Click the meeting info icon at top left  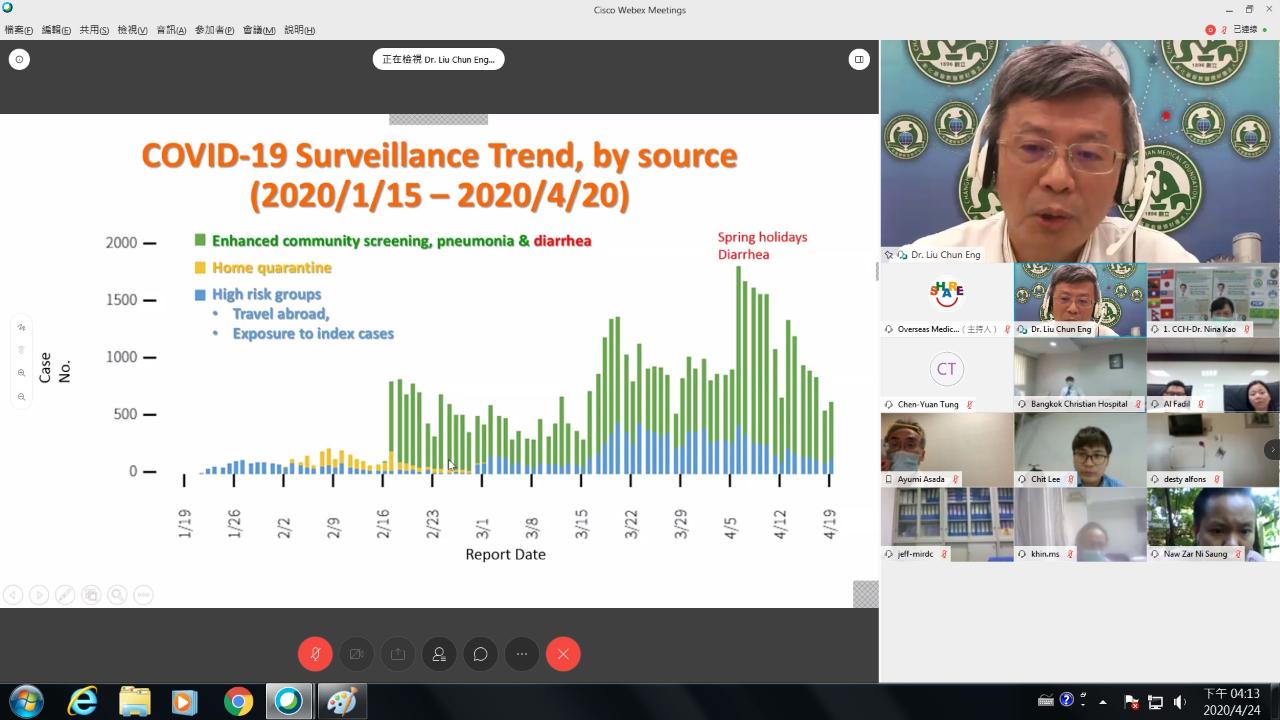pos(19,60)
